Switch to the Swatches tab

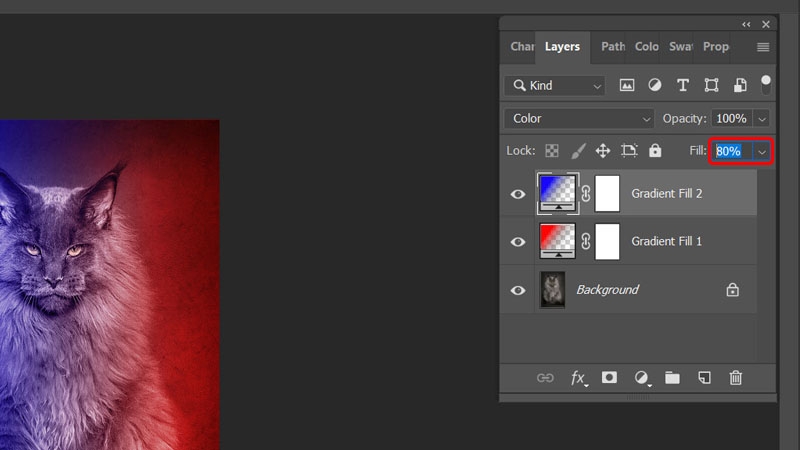tap(681, 46)
